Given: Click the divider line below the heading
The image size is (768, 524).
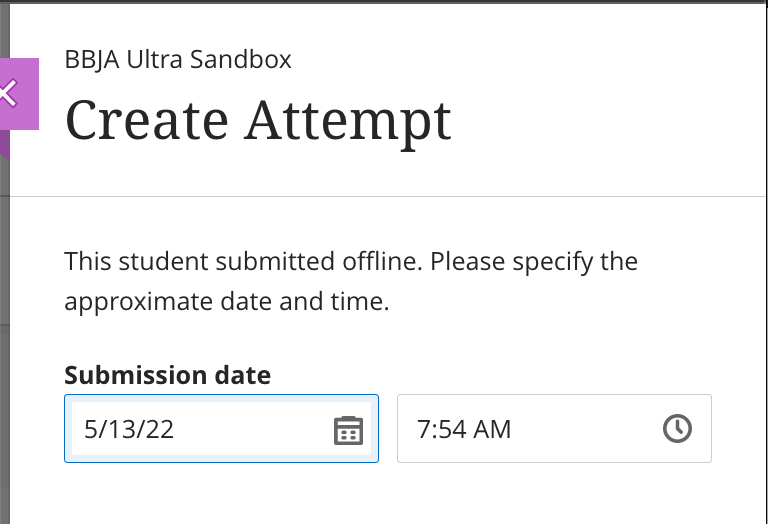Looking at the screenshot, I should 400,197.
